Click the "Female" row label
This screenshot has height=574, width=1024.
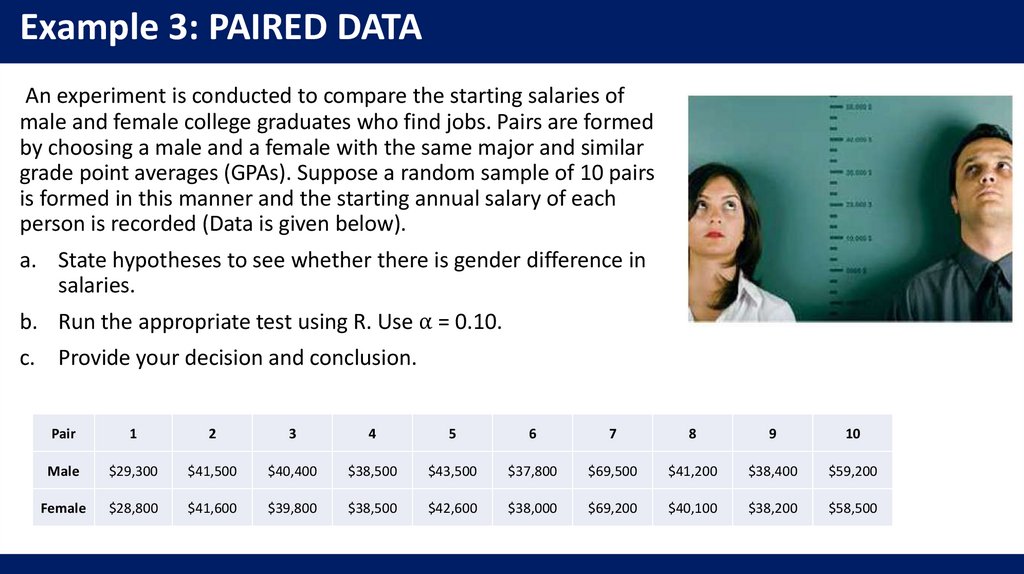coord(63,508)
